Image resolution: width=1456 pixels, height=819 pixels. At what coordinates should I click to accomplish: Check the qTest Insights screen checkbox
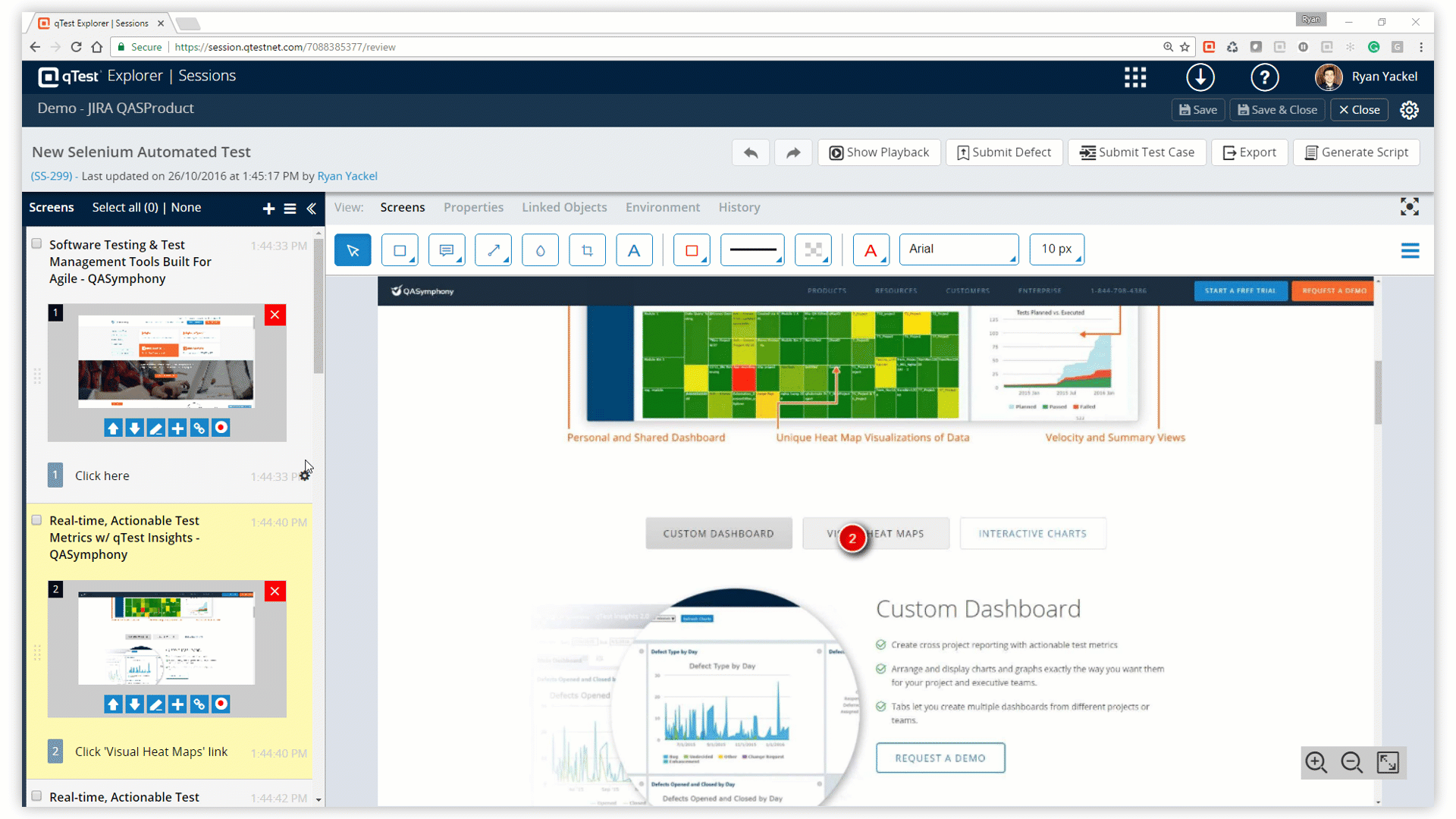(36, 520)
